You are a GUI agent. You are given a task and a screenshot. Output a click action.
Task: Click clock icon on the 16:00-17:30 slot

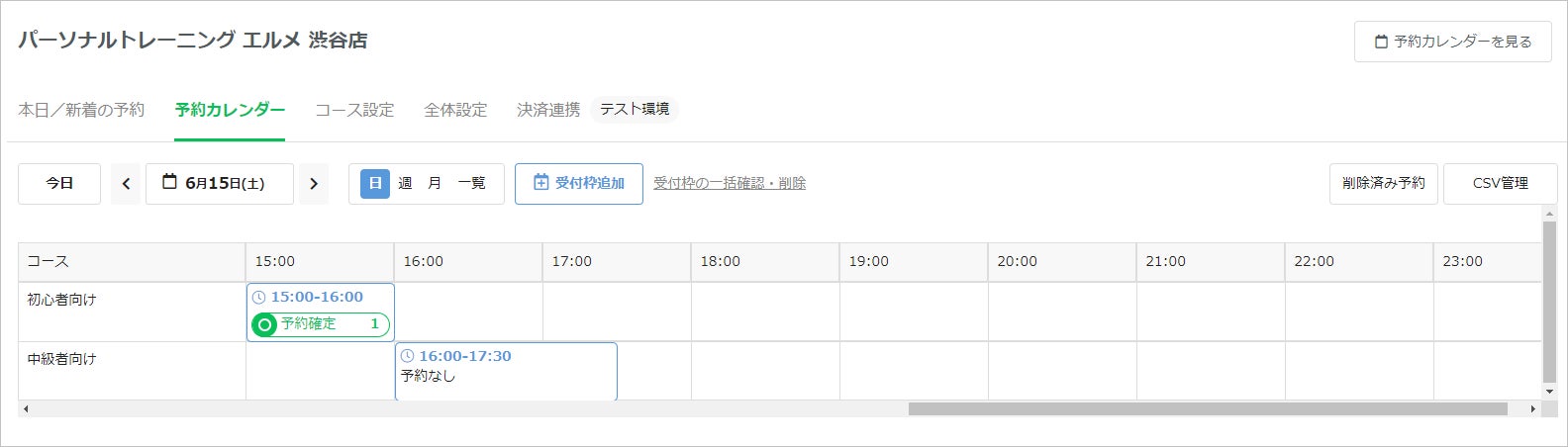coord(407,356)
